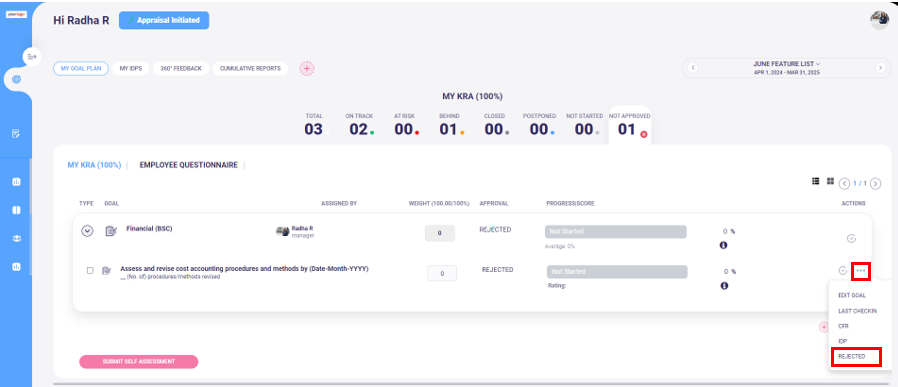This screenshot has width=898, height=387.
Task: Click Financial (BSC) progress bar
Action: 616,231
